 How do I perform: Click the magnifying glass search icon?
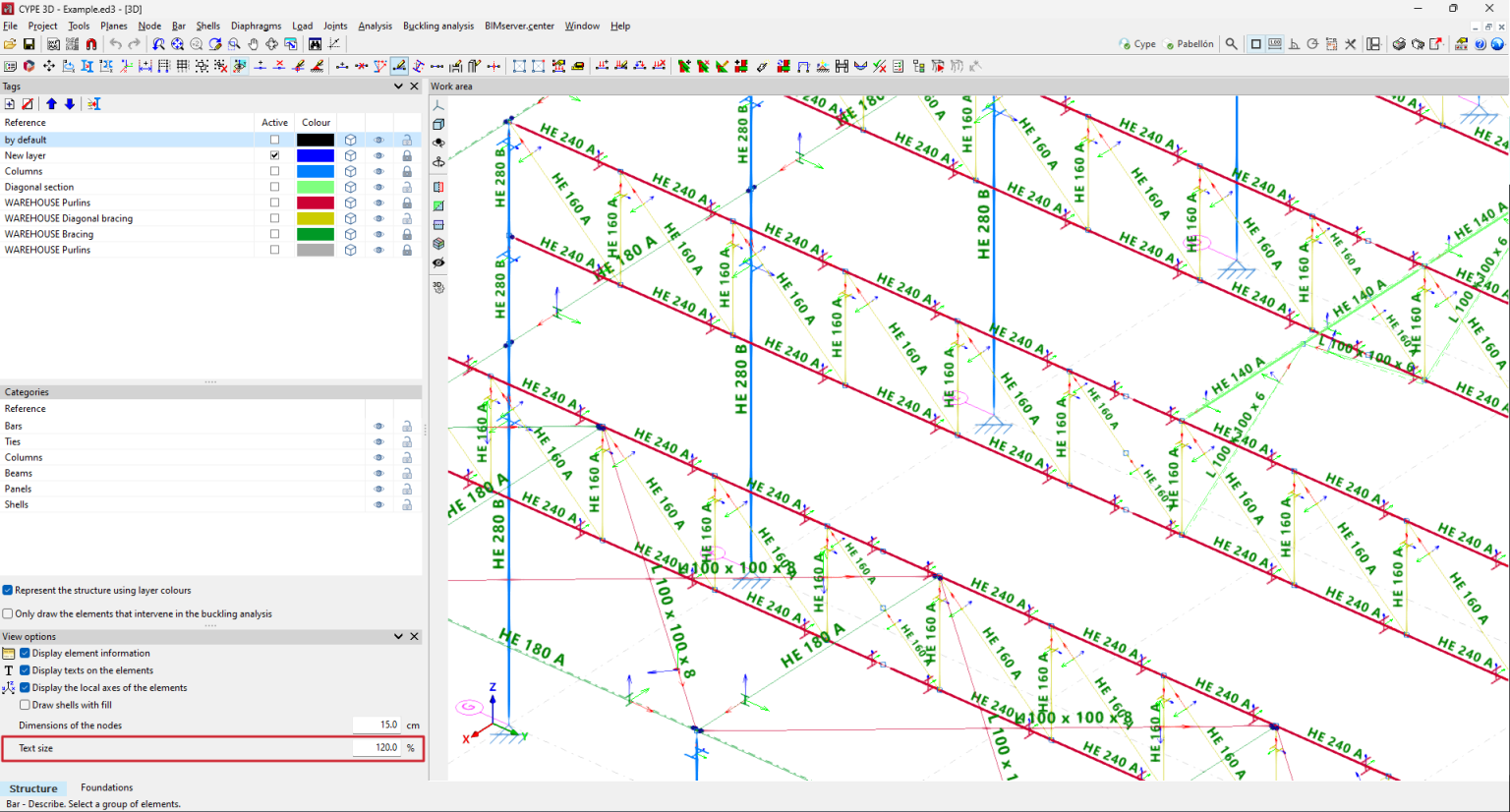[x=1231, y=44]
